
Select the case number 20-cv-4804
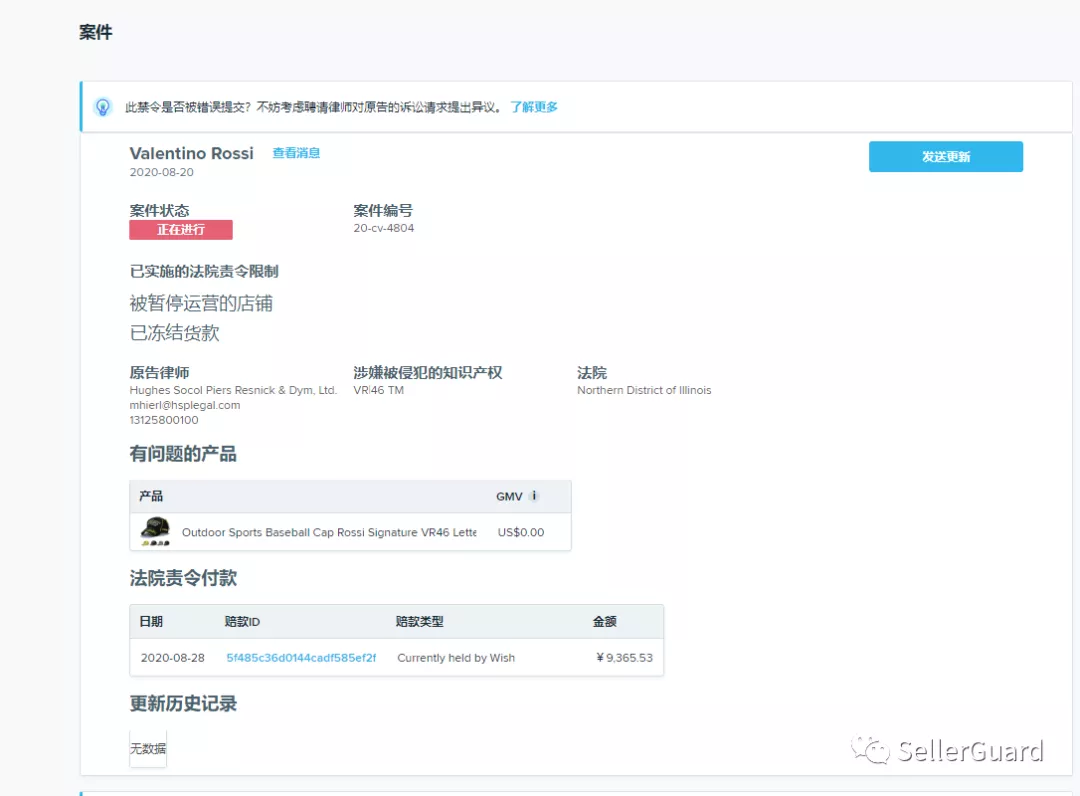click(384, 226)
